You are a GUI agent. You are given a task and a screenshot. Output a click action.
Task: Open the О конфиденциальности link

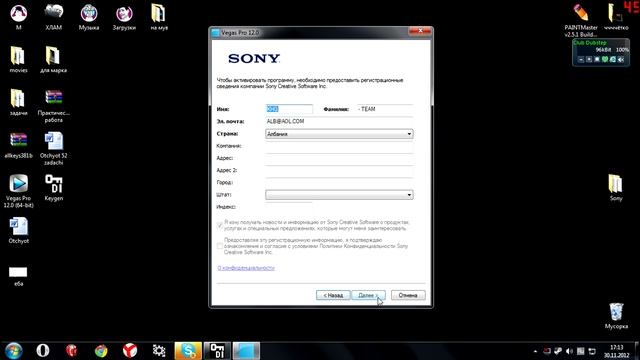coord(246,268)
